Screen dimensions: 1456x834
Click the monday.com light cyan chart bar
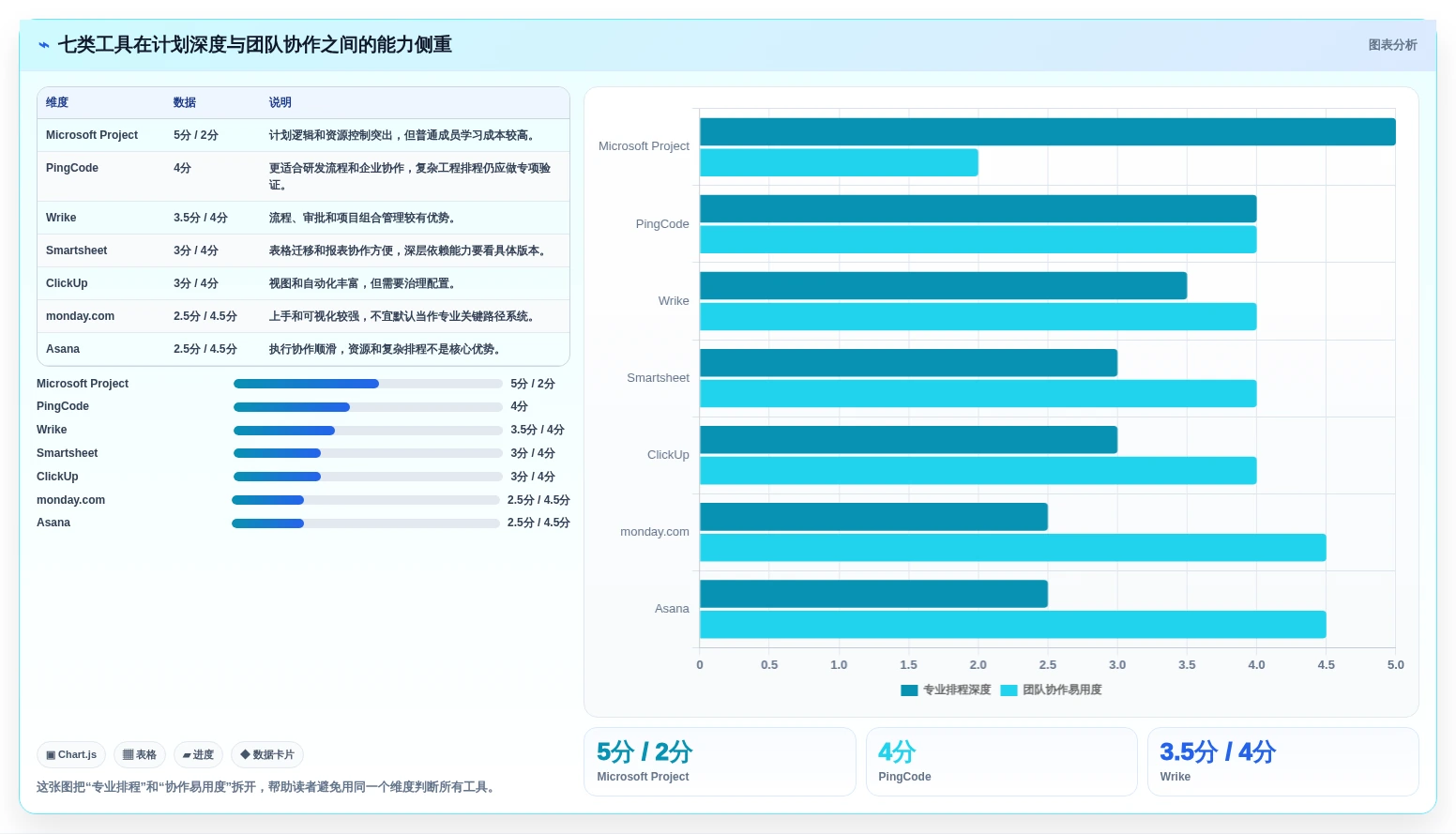[x=1012, y=548]
